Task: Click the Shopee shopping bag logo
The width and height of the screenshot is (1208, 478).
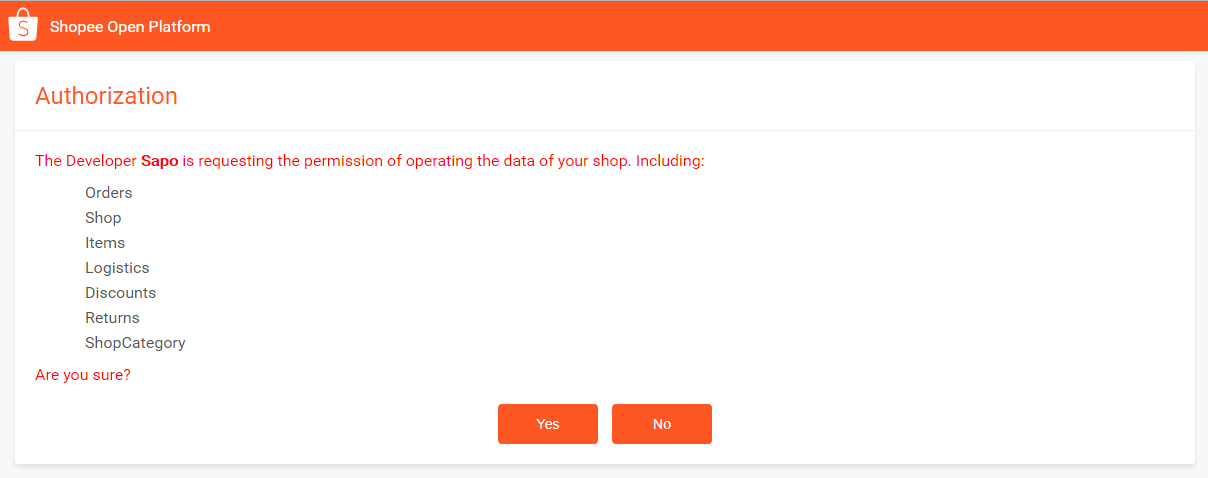Action: point(23,26)
